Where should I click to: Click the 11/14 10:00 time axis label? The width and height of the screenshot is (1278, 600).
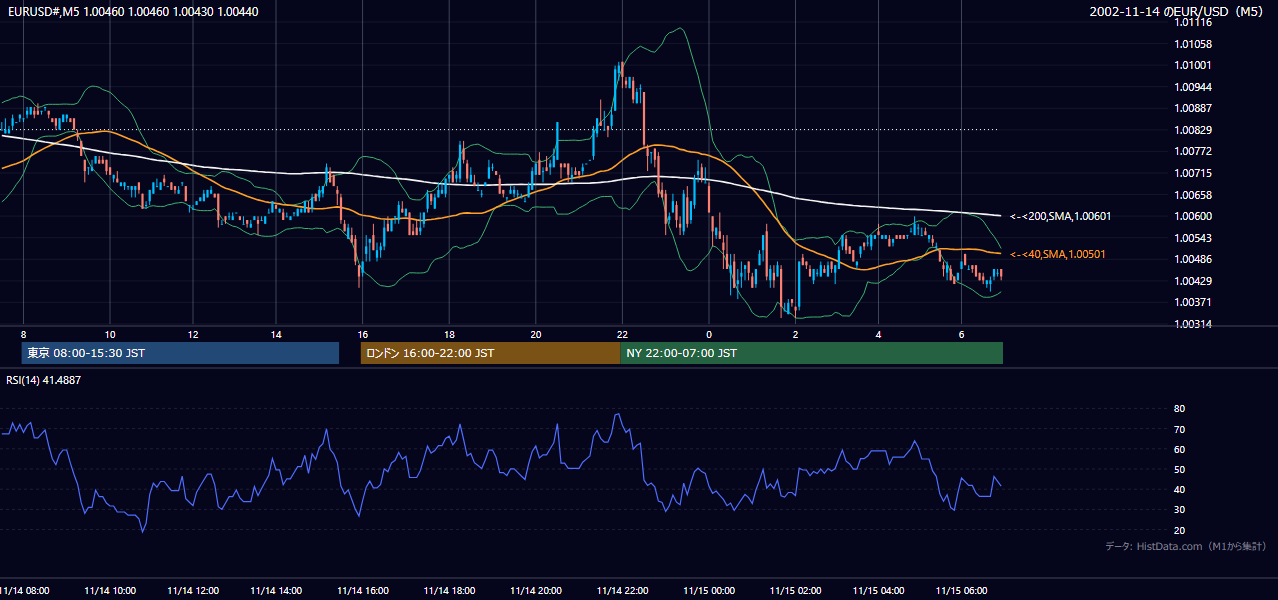[109, 590]
